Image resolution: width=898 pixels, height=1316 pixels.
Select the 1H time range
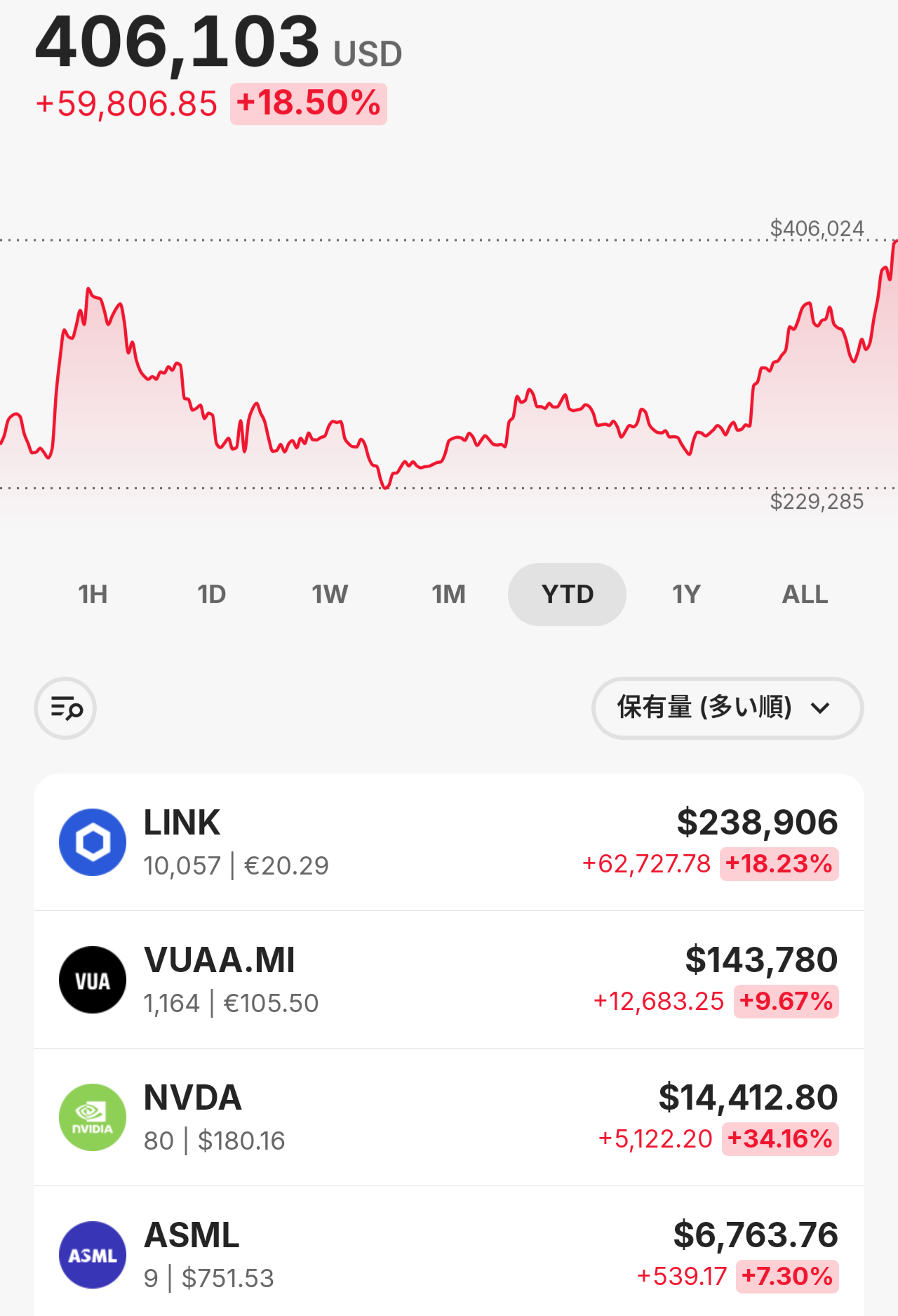click(93, 594)
